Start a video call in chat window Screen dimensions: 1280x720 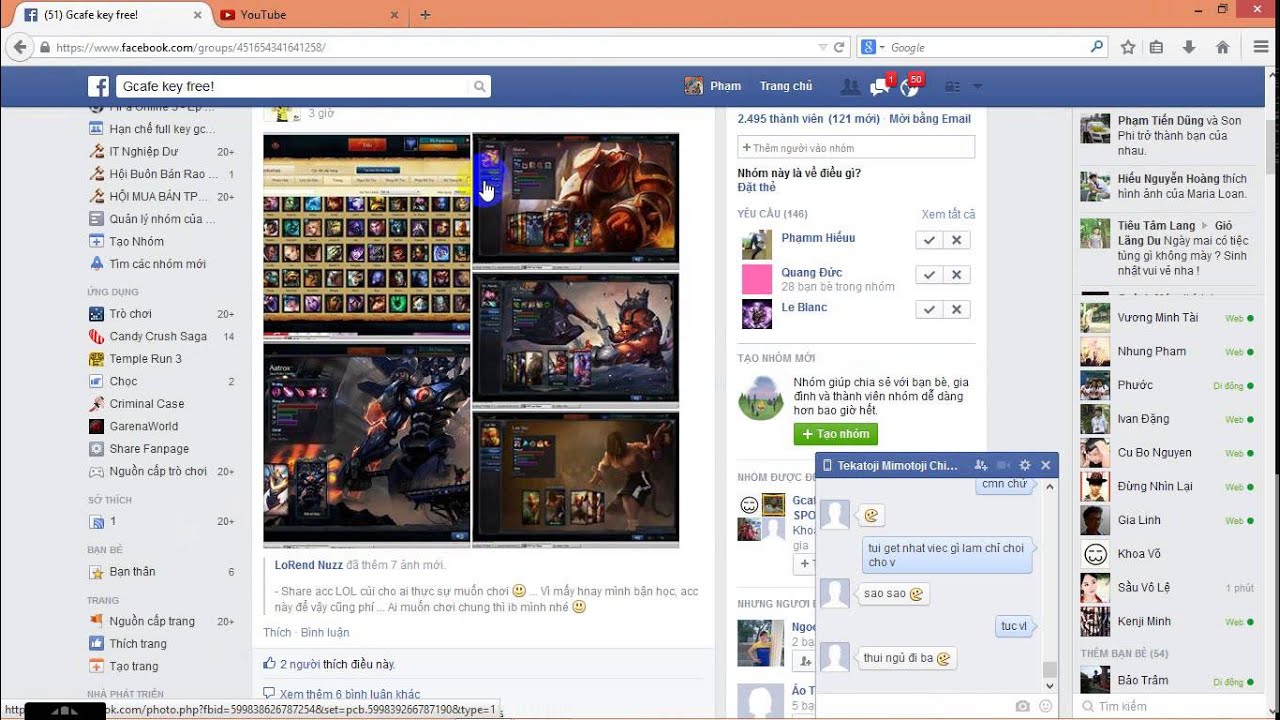click(1003, 465)
